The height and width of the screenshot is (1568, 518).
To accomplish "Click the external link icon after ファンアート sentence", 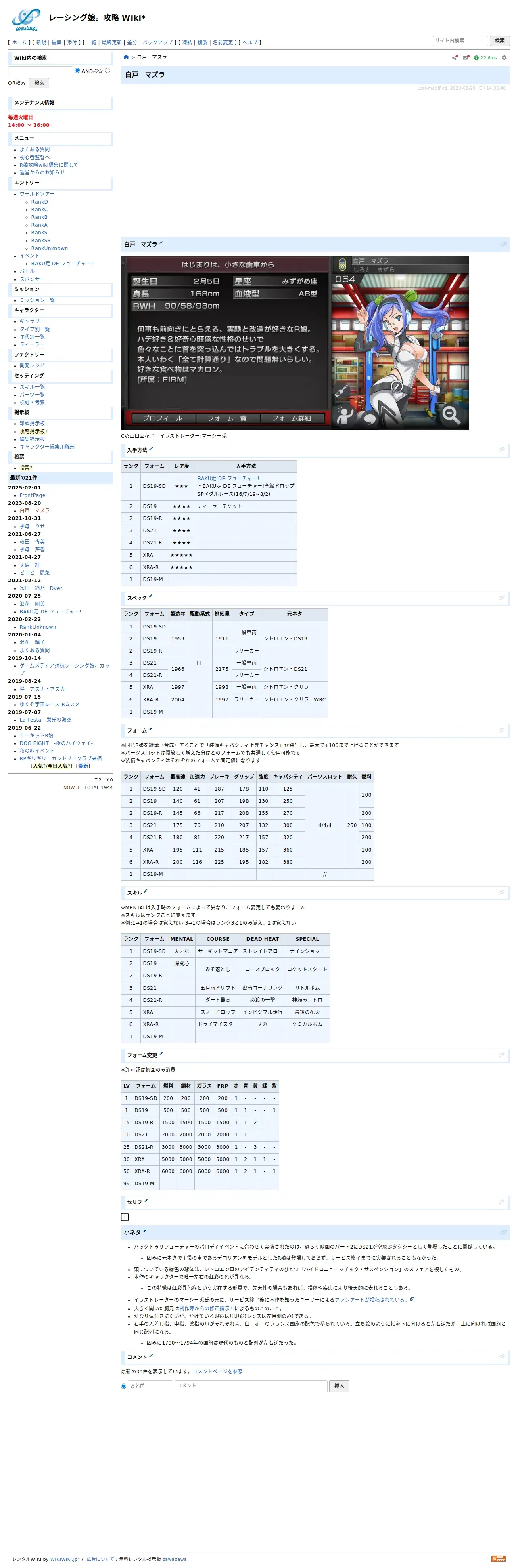I will [x=412, y=1299].
